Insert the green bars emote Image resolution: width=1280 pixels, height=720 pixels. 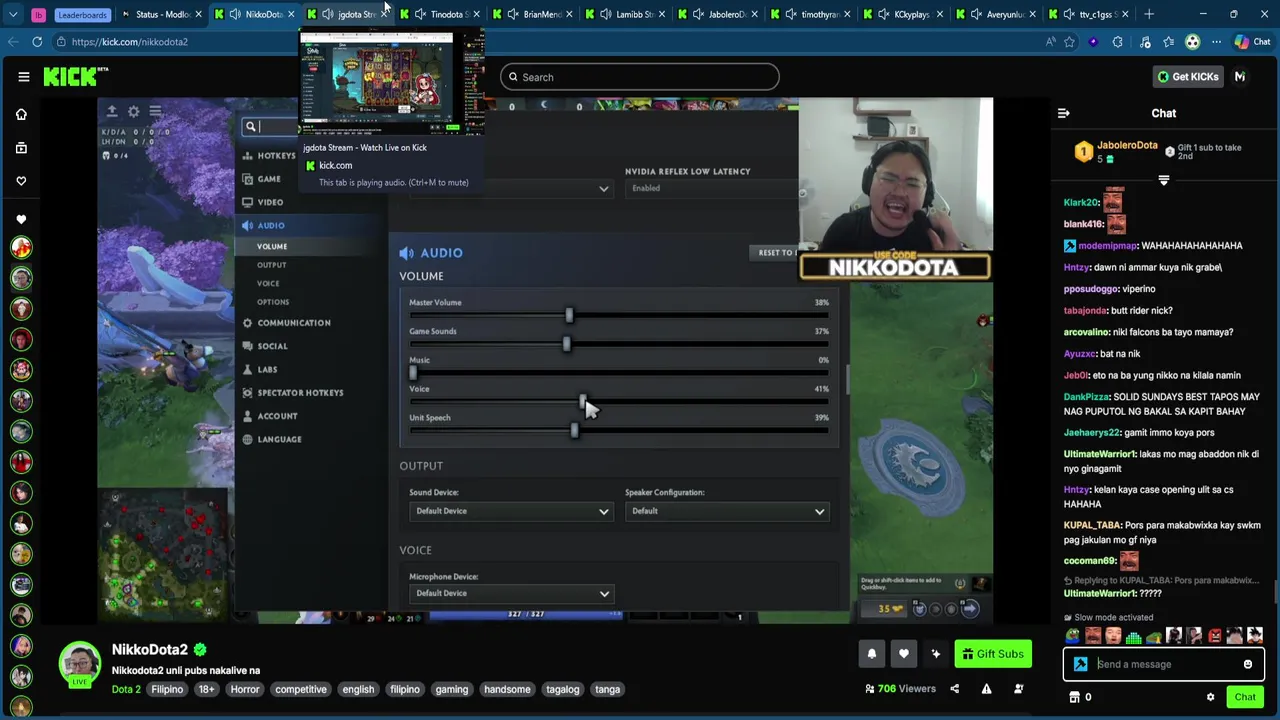(1133, 636)
